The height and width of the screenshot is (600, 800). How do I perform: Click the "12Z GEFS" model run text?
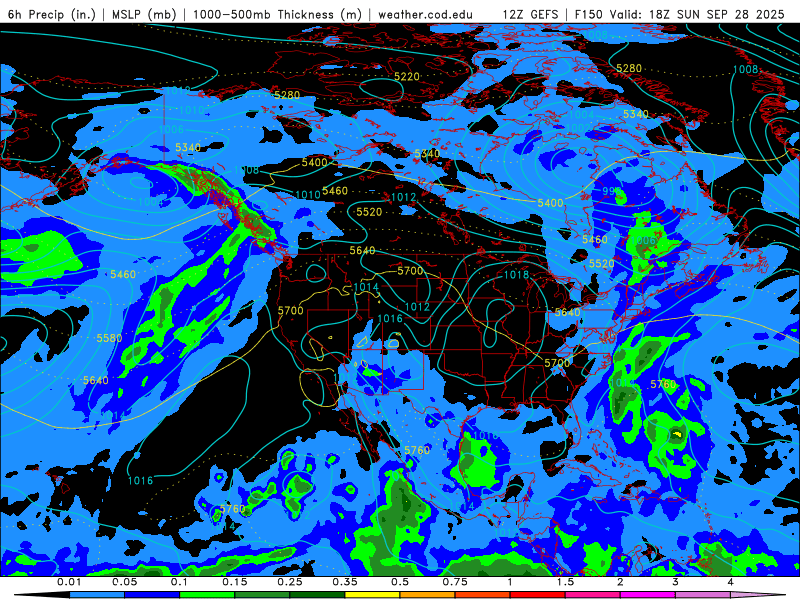(x=530, y=14)
